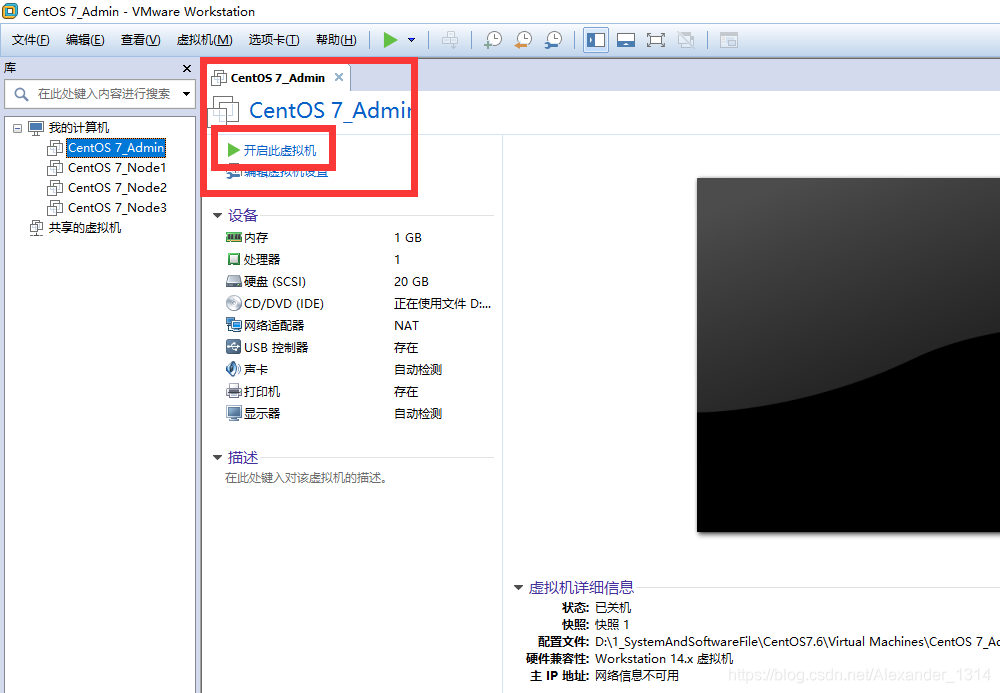Open the 编辑(E) menu
This screenshot has width=1000, height=693.
[85, 40]
